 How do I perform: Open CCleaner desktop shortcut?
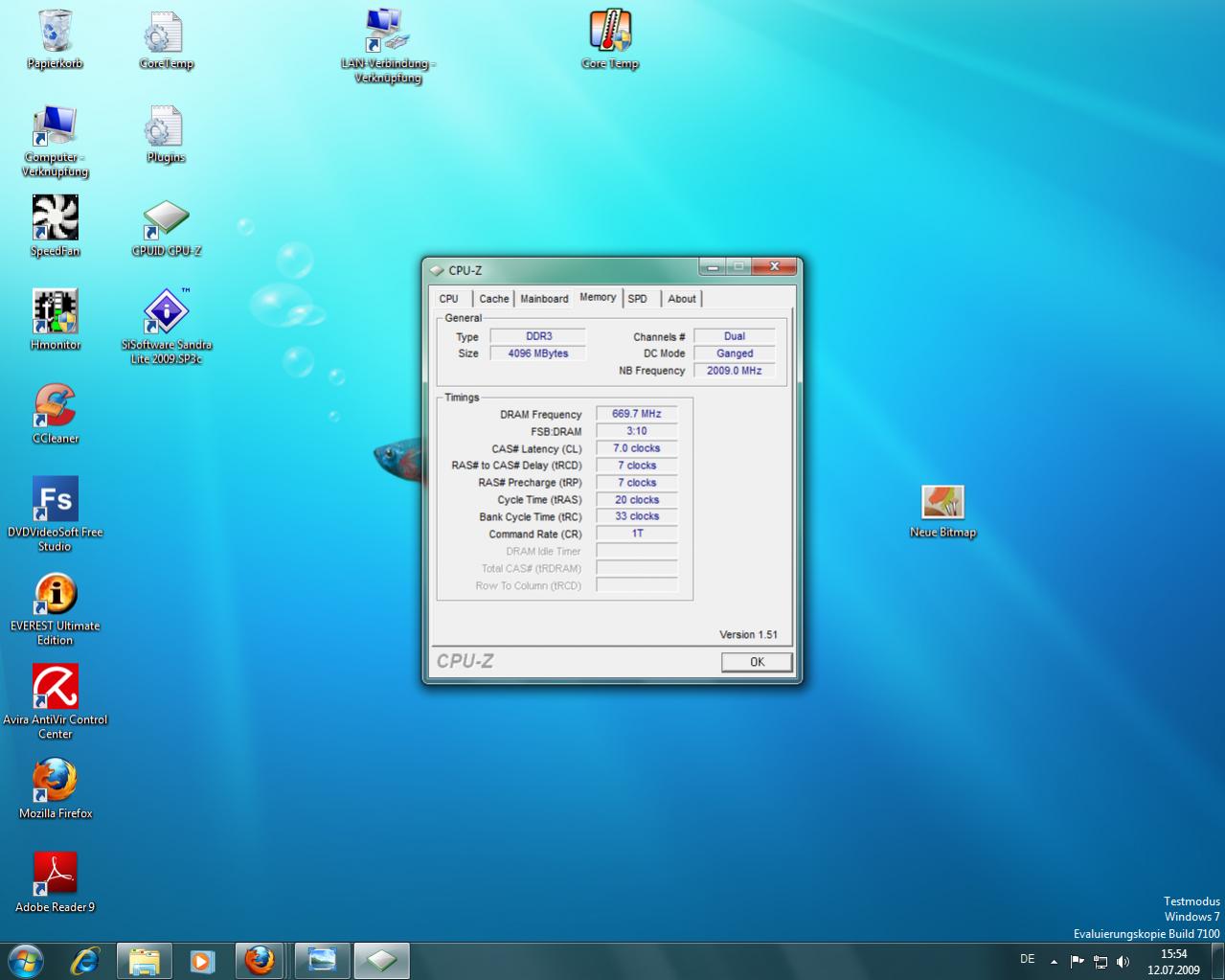pos(56,413)
